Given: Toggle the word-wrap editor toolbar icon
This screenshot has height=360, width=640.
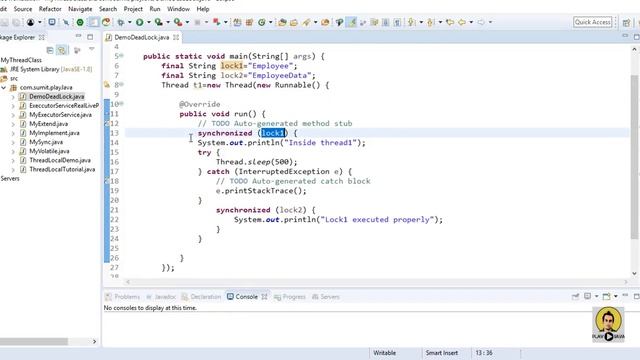Looking at the screenshot, I should [x=374, y=22].
